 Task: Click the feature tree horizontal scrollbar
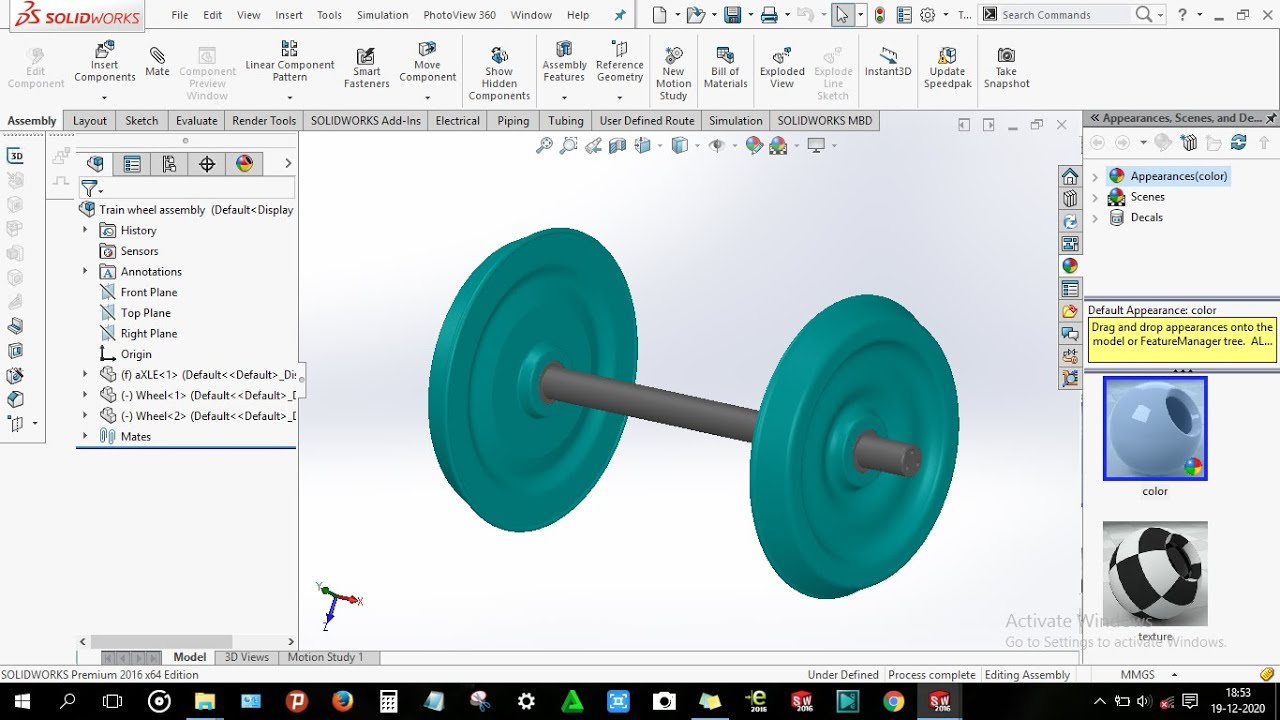pyautogui.click(x=161, y=641)
